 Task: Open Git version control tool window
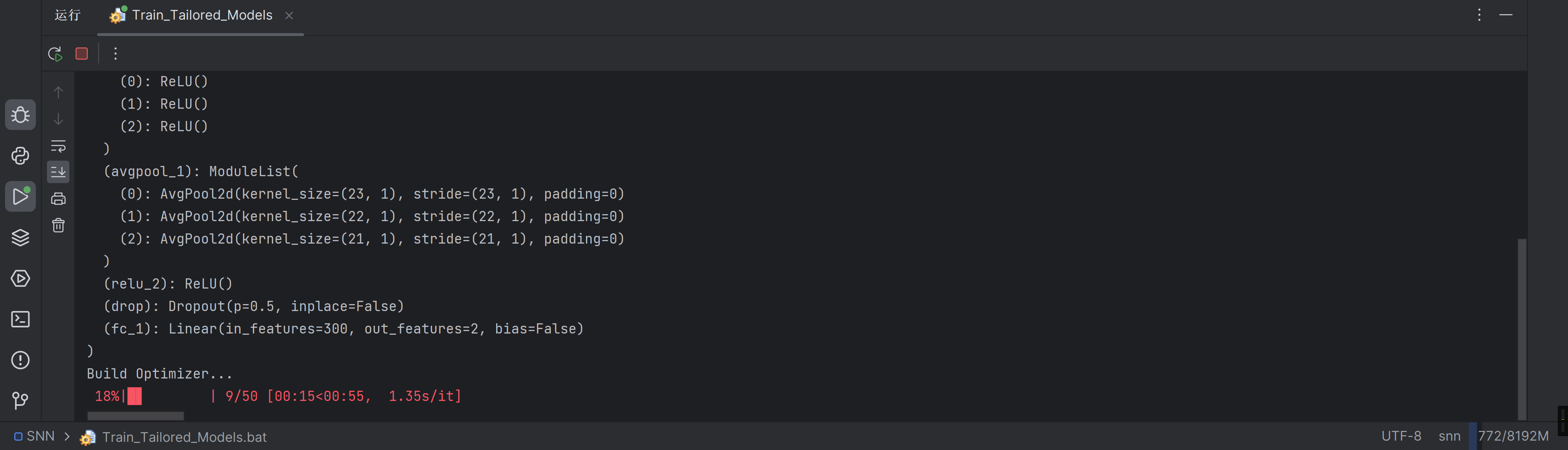pos(20,400)
